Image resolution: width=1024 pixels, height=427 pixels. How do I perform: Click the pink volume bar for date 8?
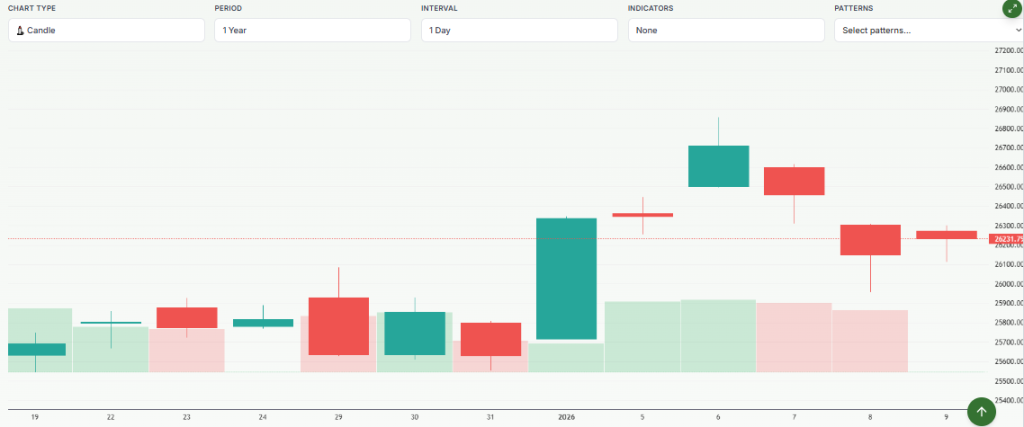click(x=871, y=341)
